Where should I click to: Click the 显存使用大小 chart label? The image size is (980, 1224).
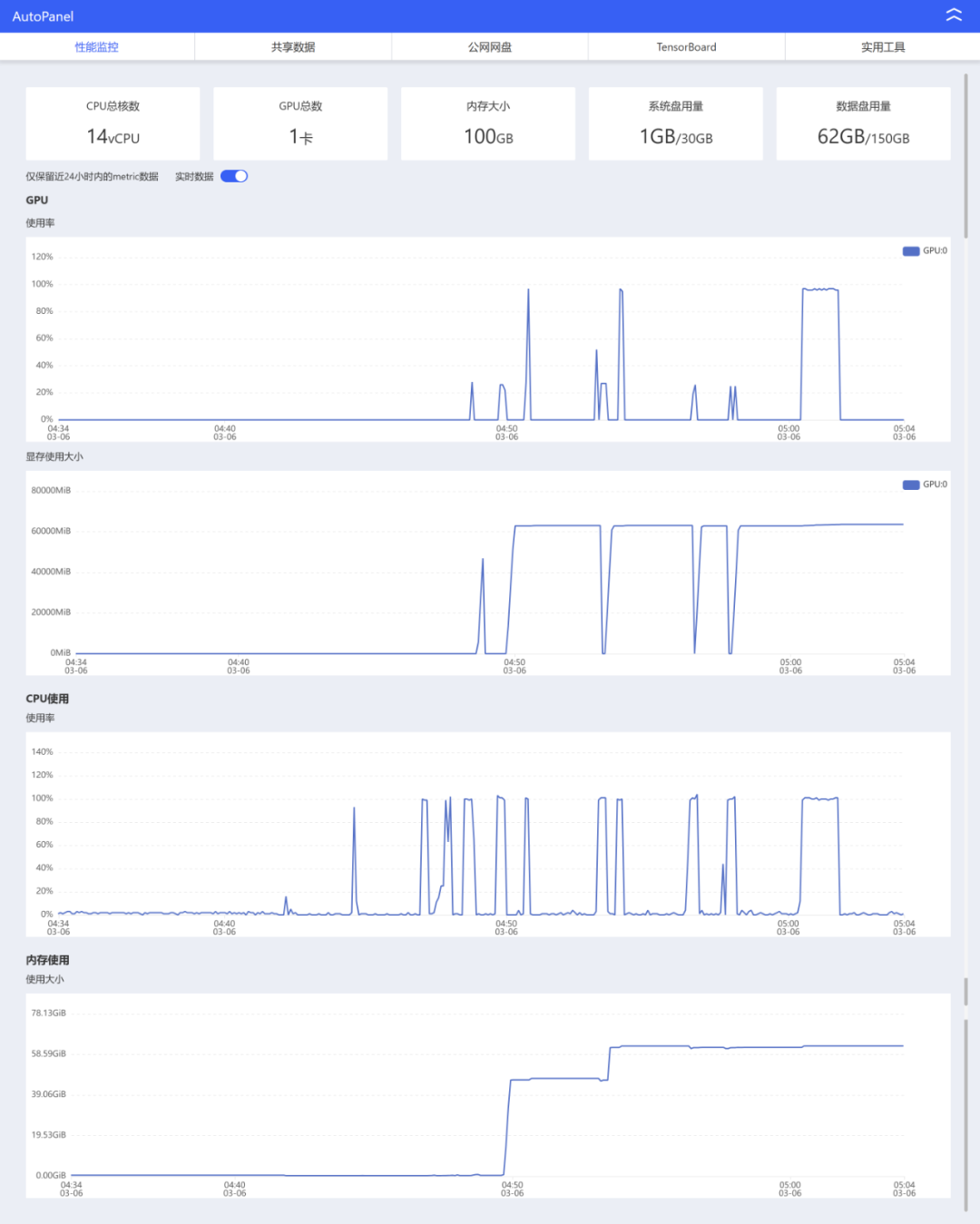(x=54, y=457)
